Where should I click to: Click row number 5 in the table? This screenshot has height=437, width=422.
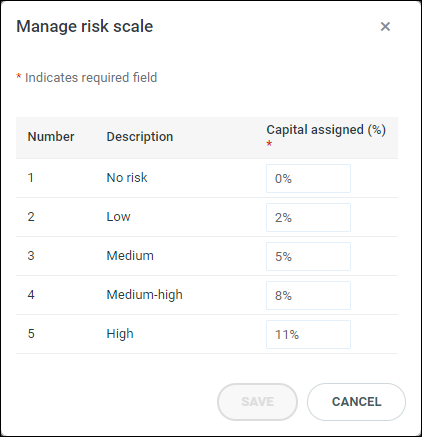point(31,334)
